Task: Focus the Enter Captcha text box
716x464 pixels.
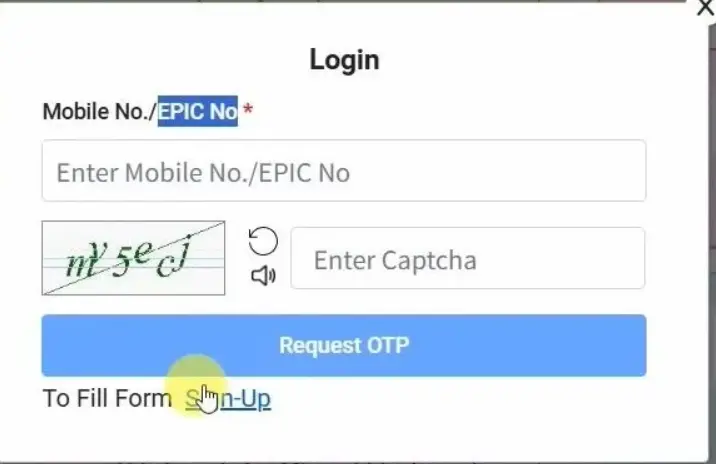Action: point(468,258)
